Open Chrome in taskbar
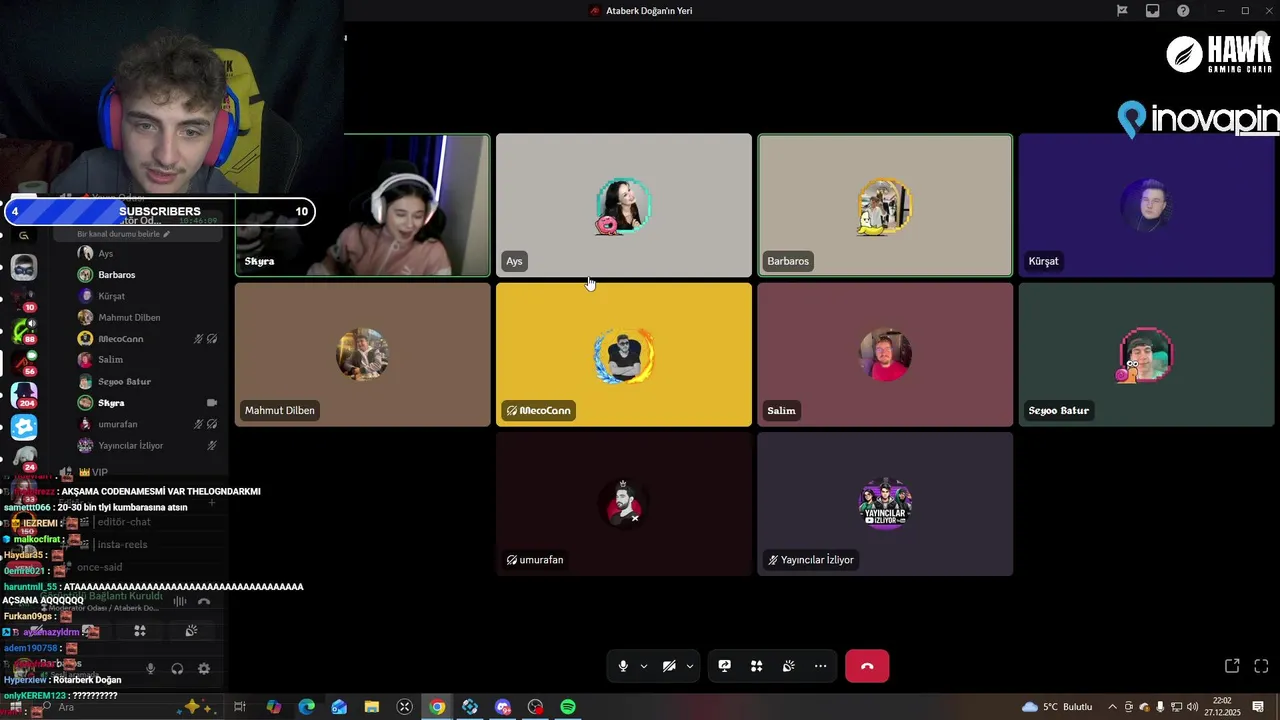The width and height of the screenshot is (1280, 720). (x=437, y=707)
